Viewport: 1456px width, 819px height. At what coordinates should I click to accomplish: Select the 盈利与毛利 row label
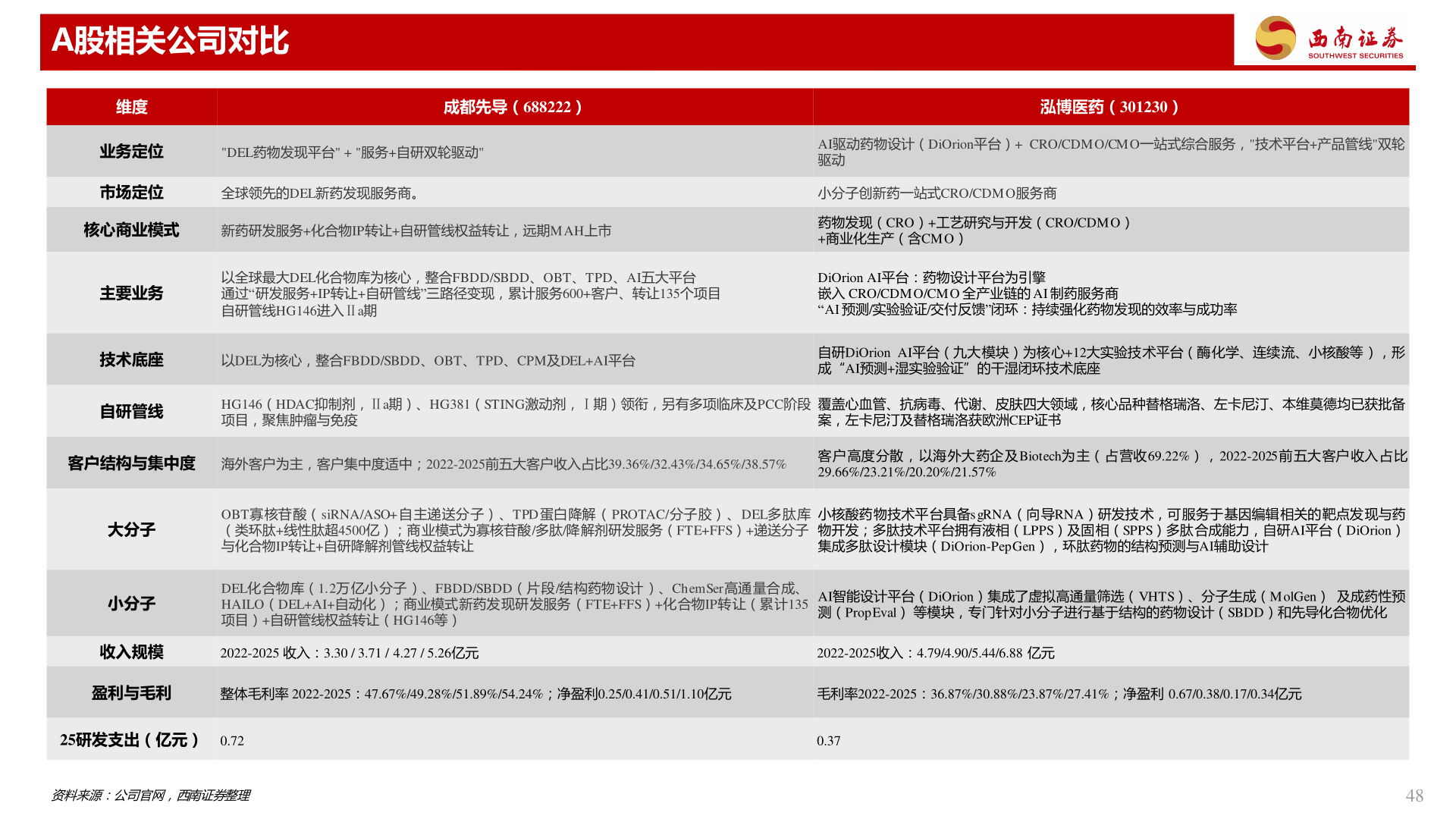131,693
